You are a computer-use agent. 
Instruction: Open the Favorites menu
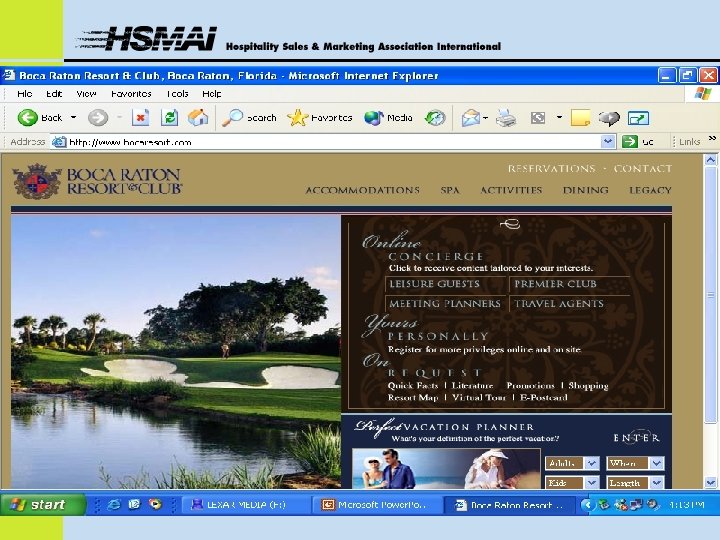click(131, 94)
